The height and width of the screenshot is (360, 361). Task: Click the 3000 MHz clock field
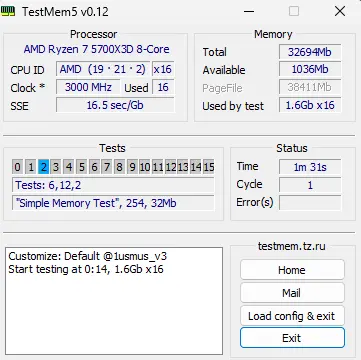coord(88,87)
